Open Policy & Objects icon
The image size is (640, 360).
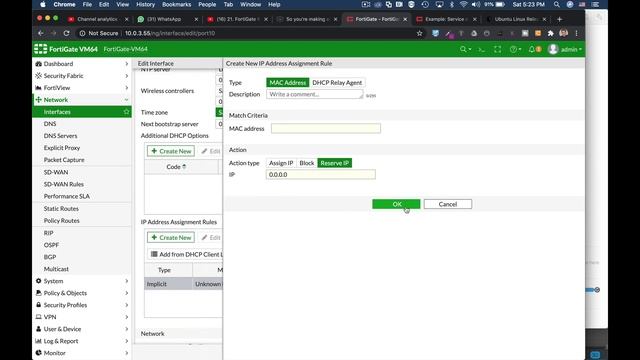coord(38,293)
